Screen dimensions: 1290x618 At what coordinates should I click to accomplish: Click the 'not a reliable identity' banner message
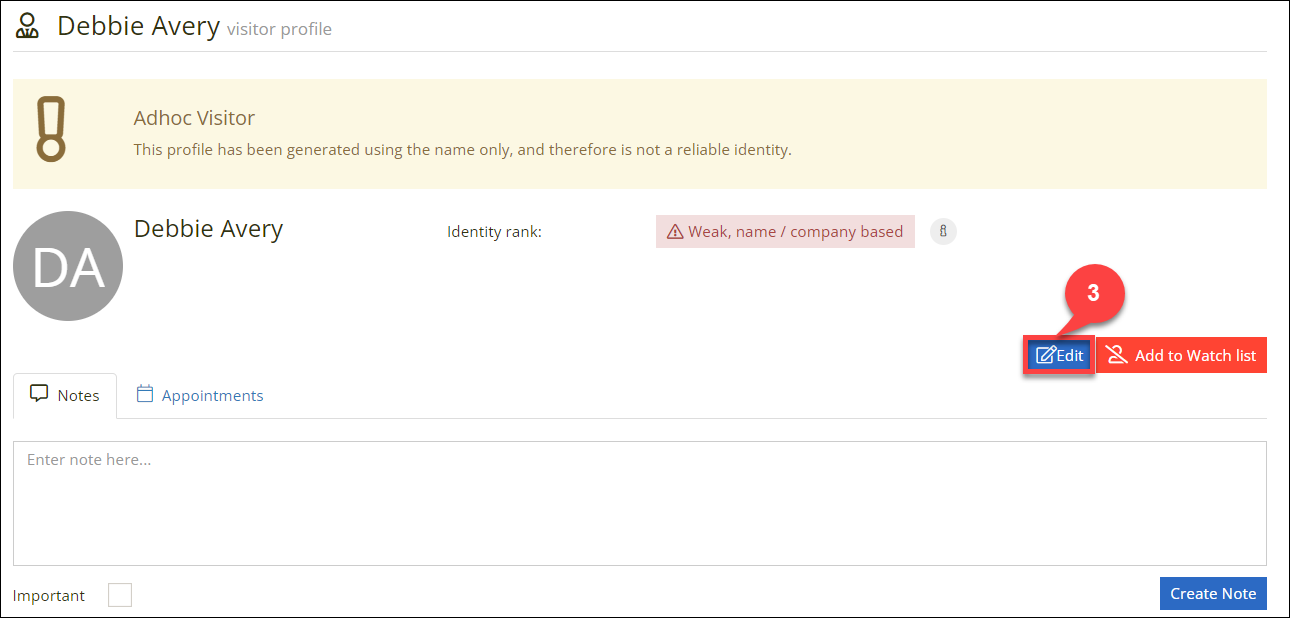pos(463,150)
